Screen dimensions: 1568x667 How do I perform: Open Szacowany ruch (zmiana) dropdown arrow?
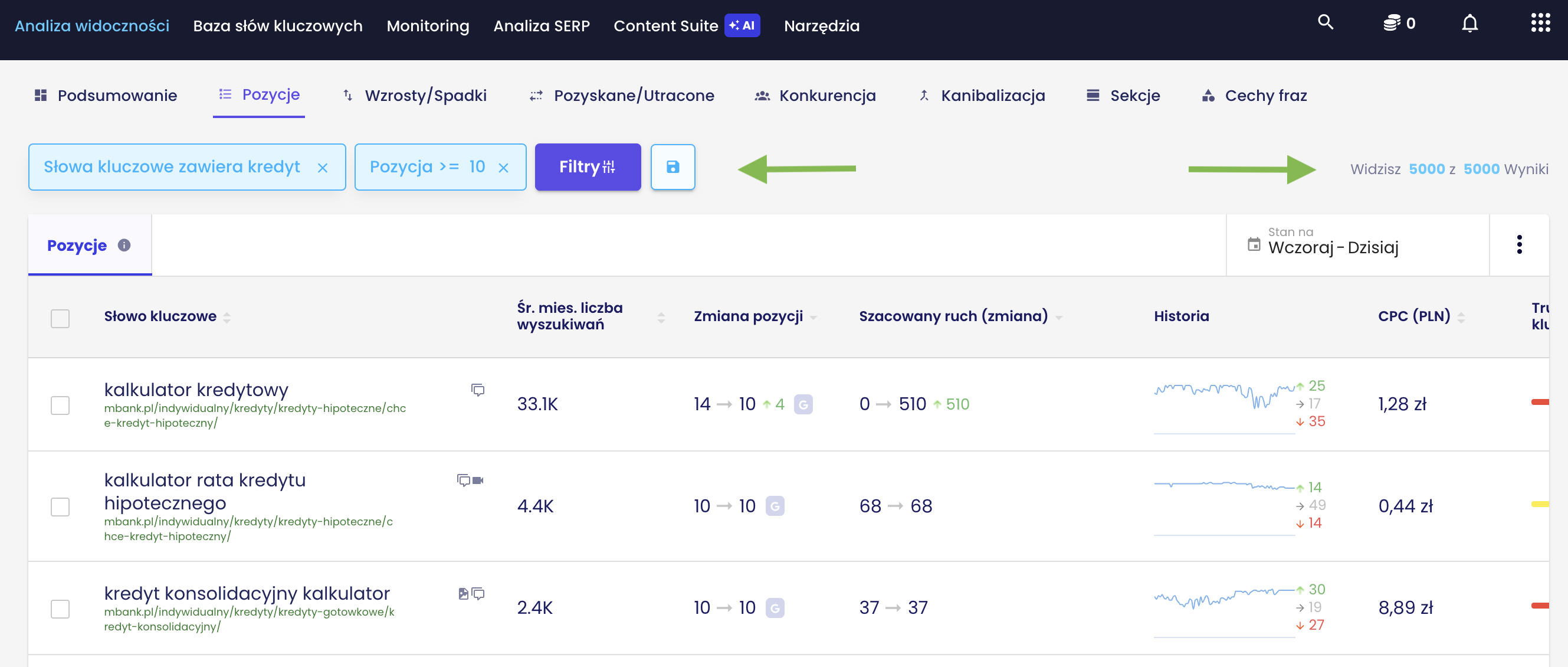coord(1058,318)
